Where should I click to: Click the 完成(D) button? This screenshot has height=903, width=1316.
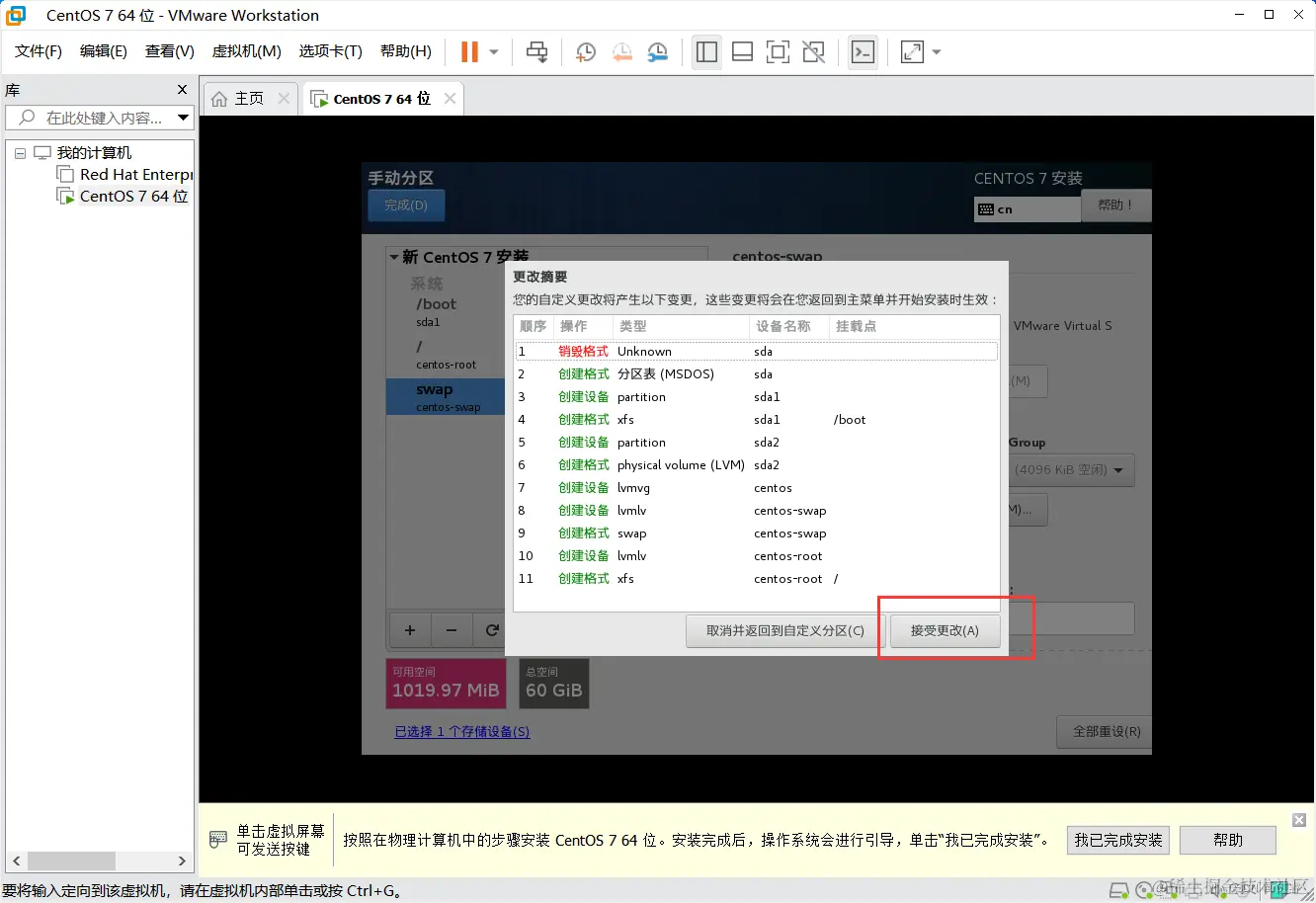click(406, 205)
